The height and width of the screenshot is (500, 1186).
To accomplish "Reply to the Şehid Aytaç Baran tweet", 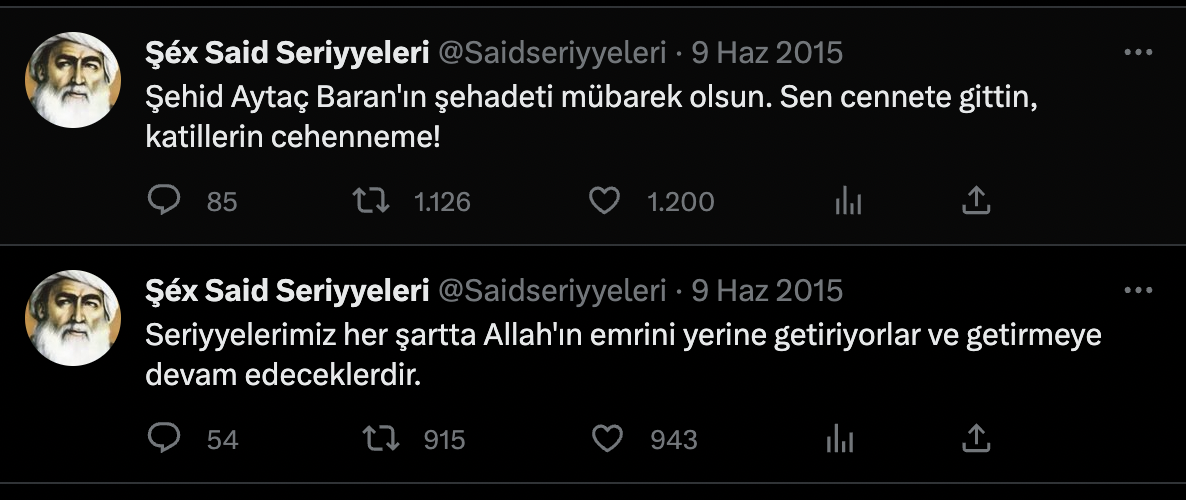I will [x=163, y=201].
